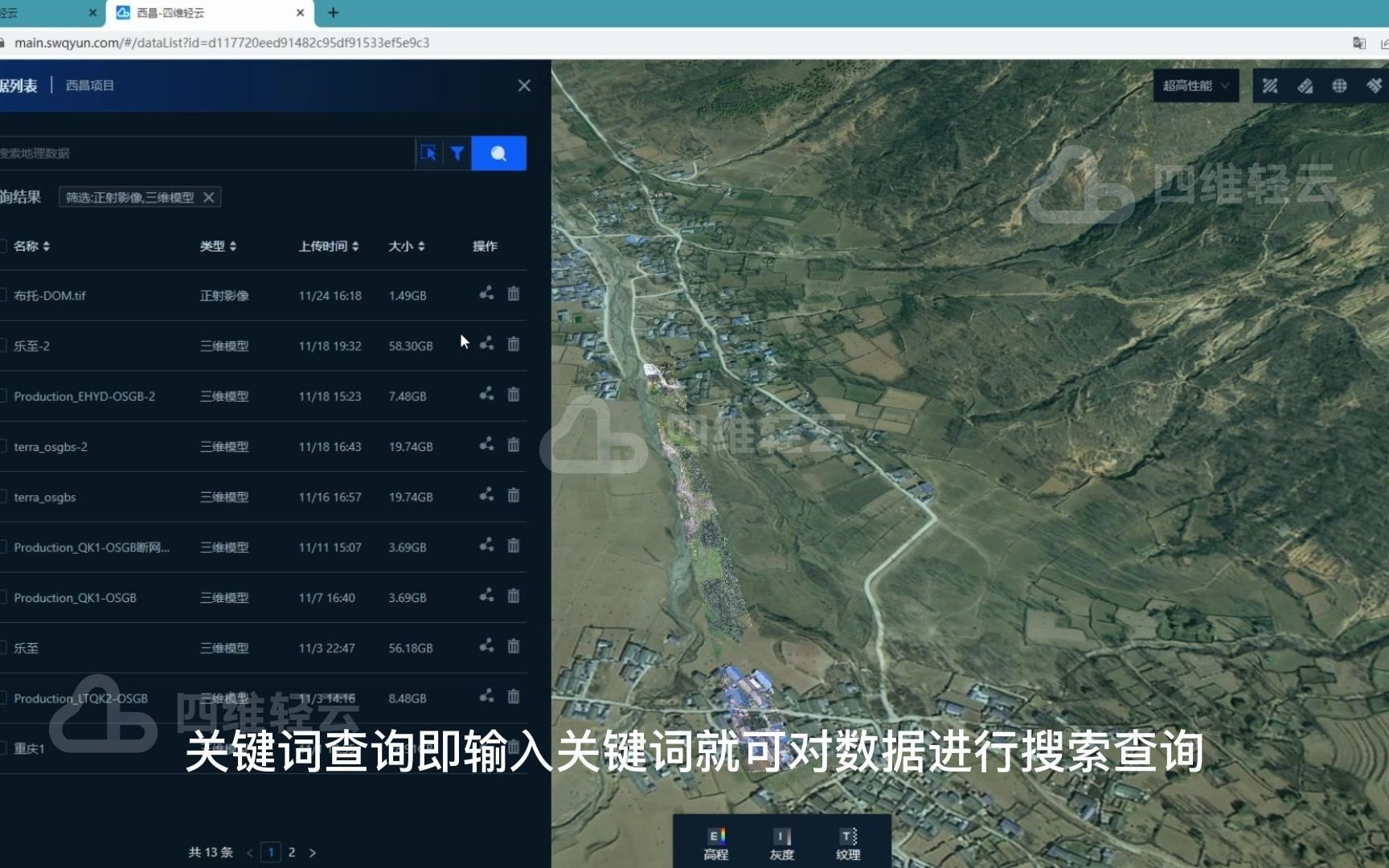Remove the 正射影像,三维模型 filter tag

click(x=209, y=197)
